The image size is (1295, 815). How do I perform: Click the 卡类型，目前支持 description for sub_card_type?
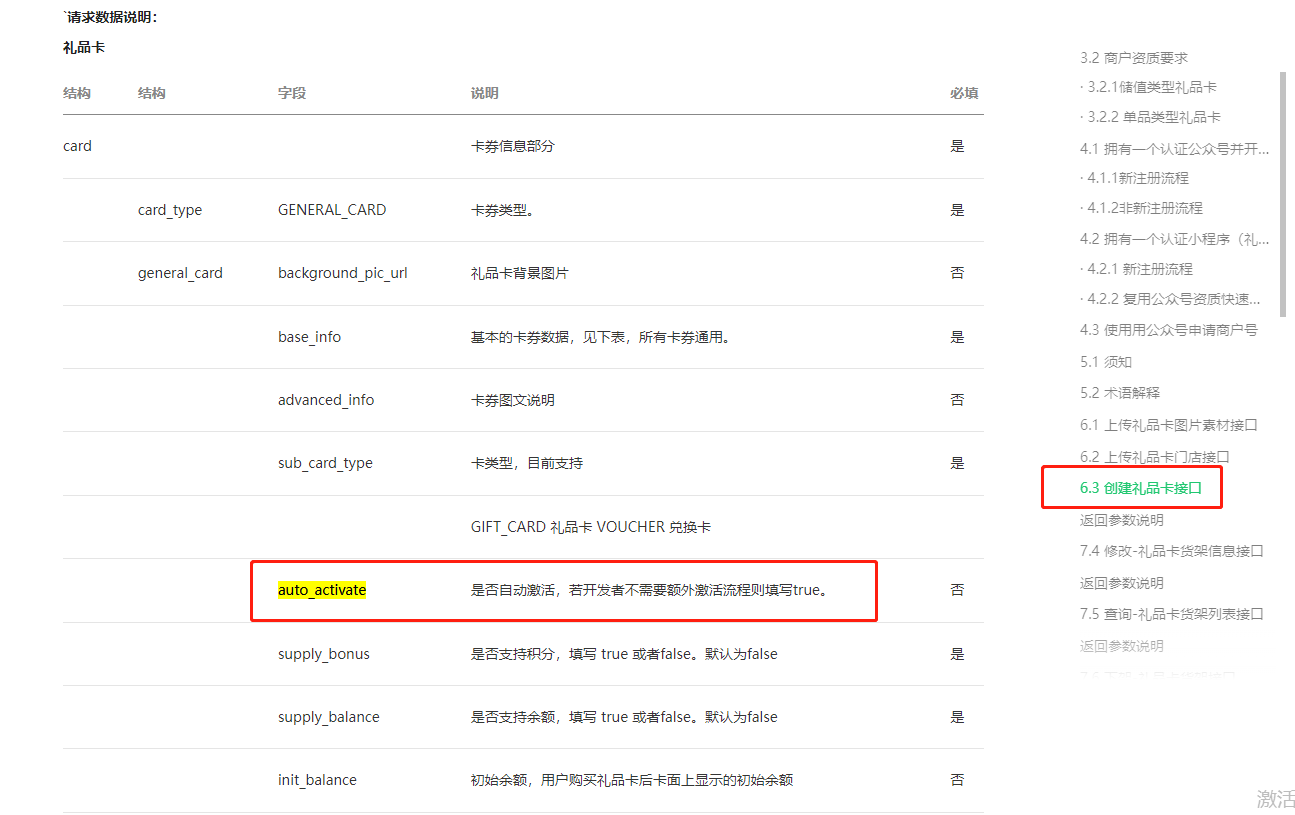[x=527, y=463]
